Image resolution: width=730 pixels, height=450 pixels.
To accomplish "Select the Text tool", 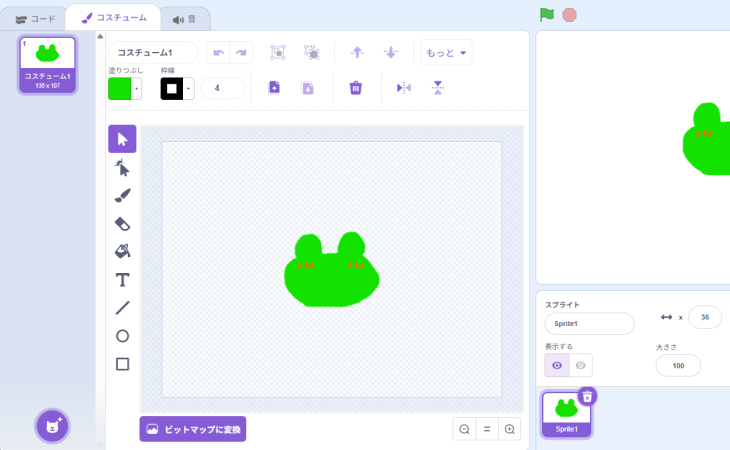I will point(122,280).
